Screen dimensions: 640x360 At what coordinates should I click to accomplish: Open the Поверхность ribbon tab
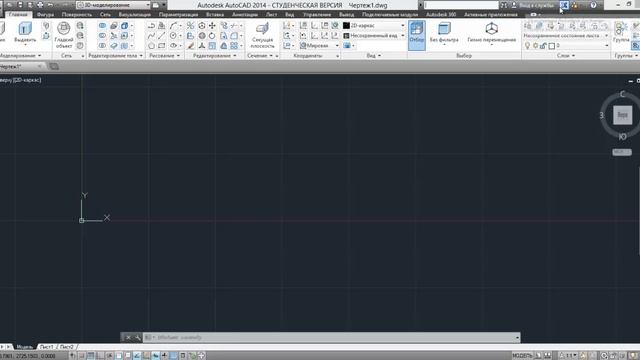77,14
